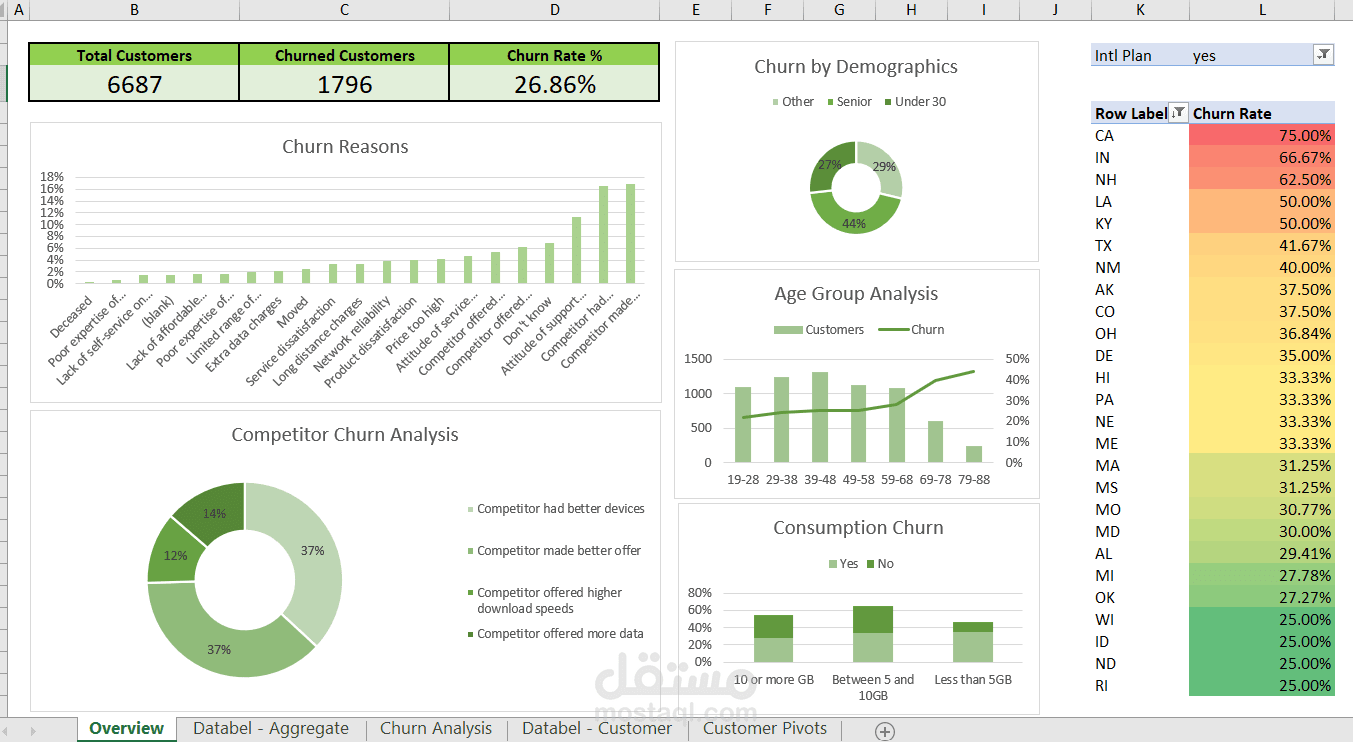Image resolution: width=1353 pixels, height=742 pixels.
Task: Toggle the Yes legend entry in Consumption Churn
Action: (840, 563)
